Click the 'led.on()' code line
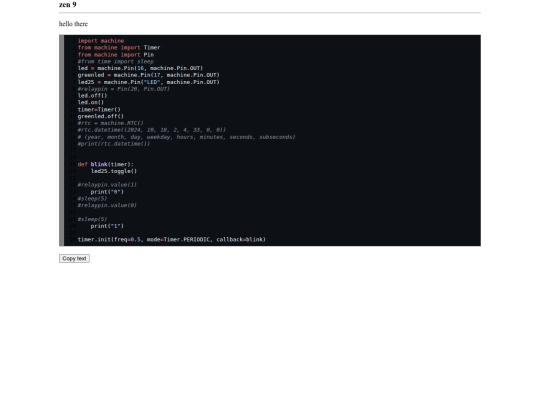 [x=91, y=102]
